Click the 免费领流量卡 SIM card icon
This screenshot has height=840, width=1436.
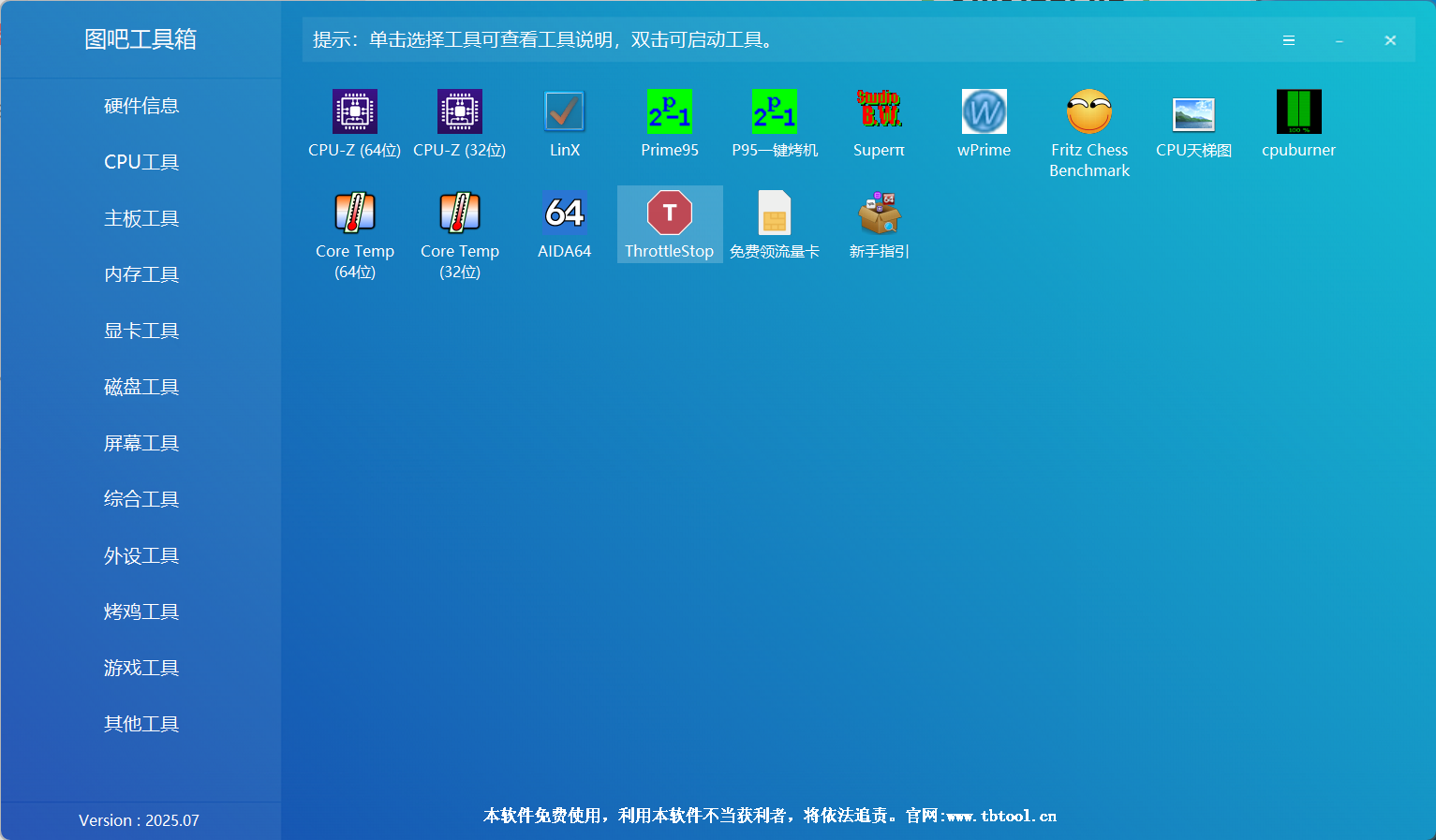point(775,213)
